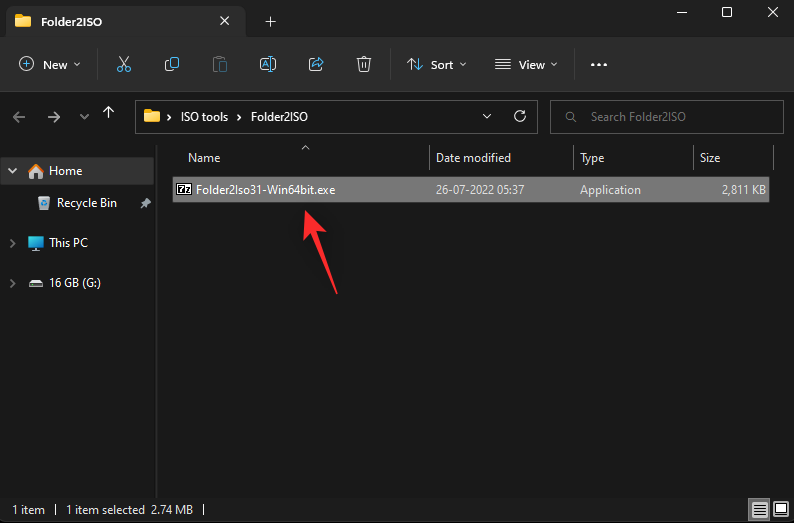The width and height of the screenshot is (794, 523).
Task: Refresh the Folder2ISO folder view
Action: (520, 116)
